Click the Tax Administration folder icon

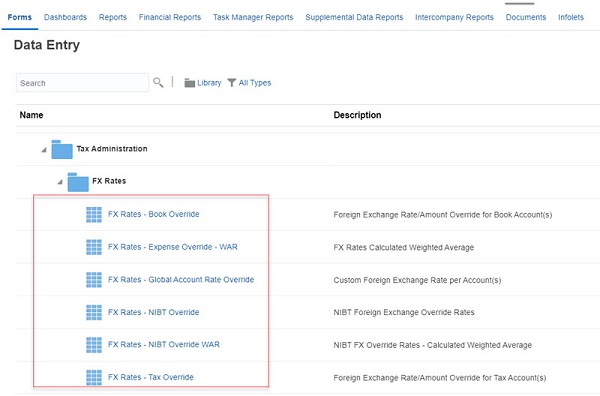tap(62, 149)
